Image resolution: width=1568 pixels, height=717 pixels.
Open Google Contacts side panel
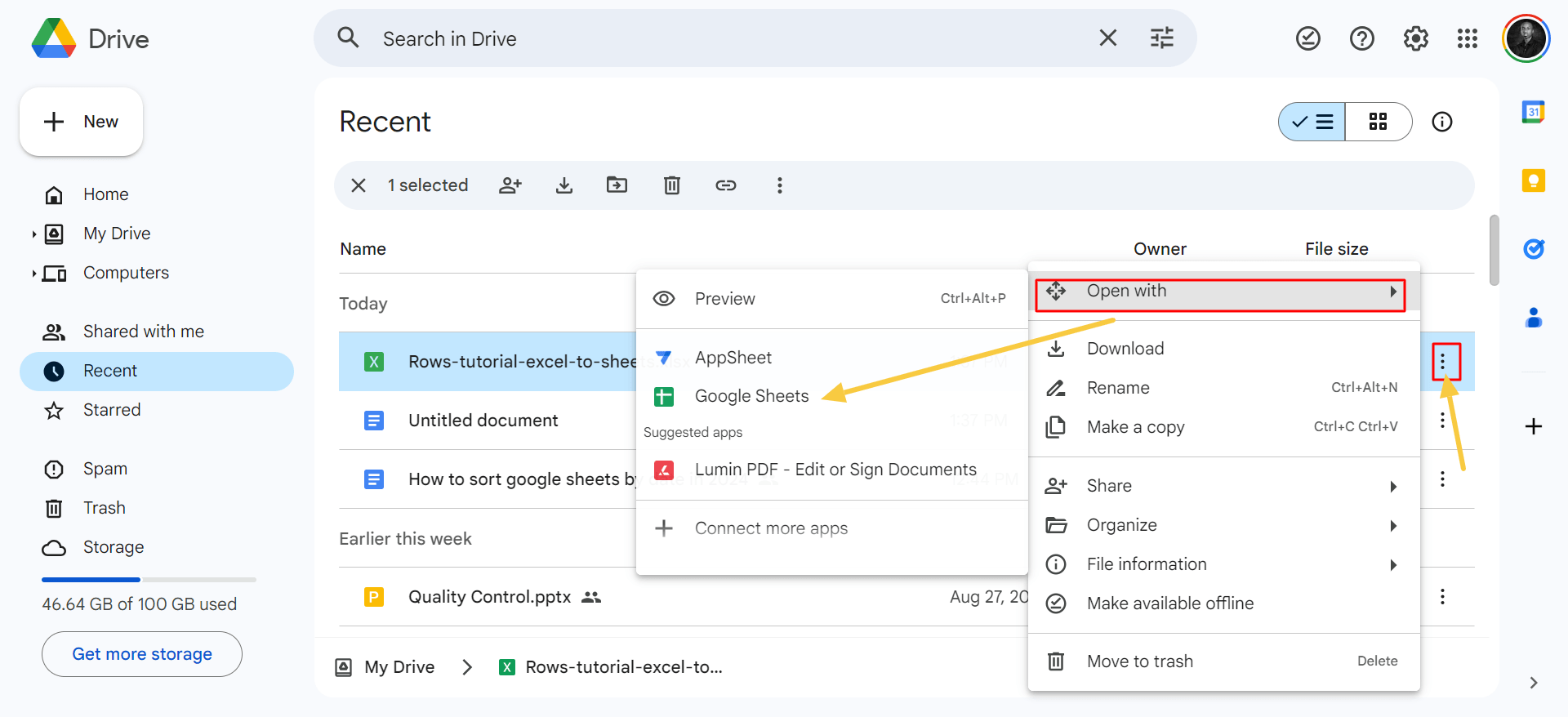coord(1533,318)
